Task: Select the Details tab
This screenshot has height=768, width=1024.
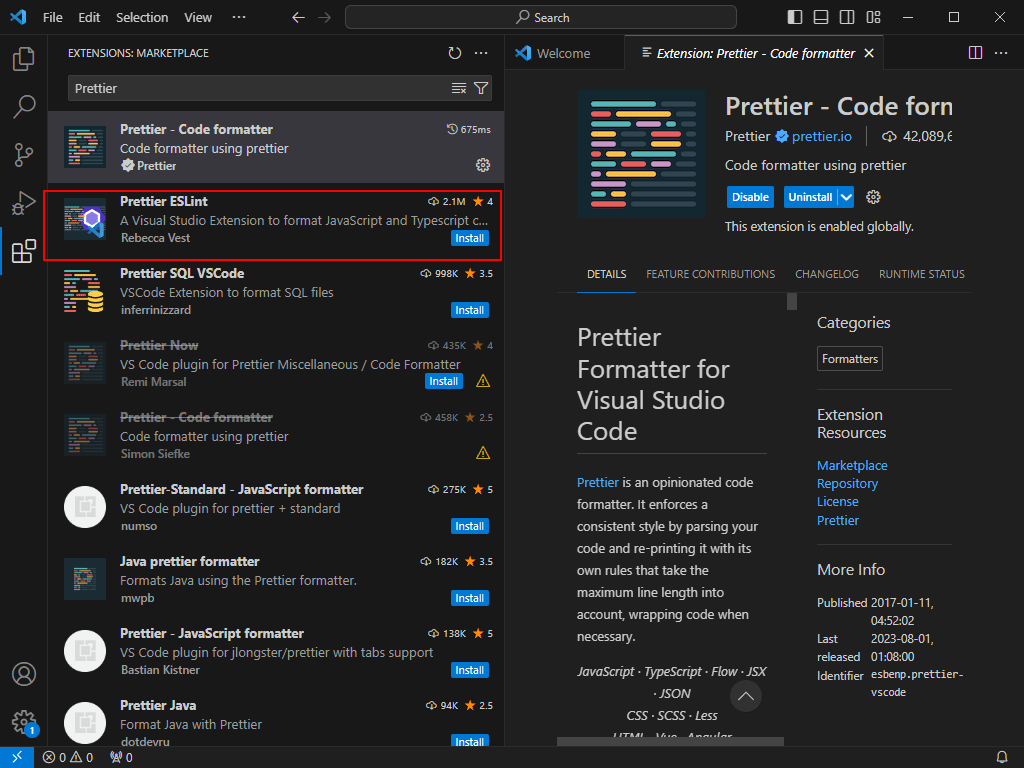Action: click(x=607, y=274)
